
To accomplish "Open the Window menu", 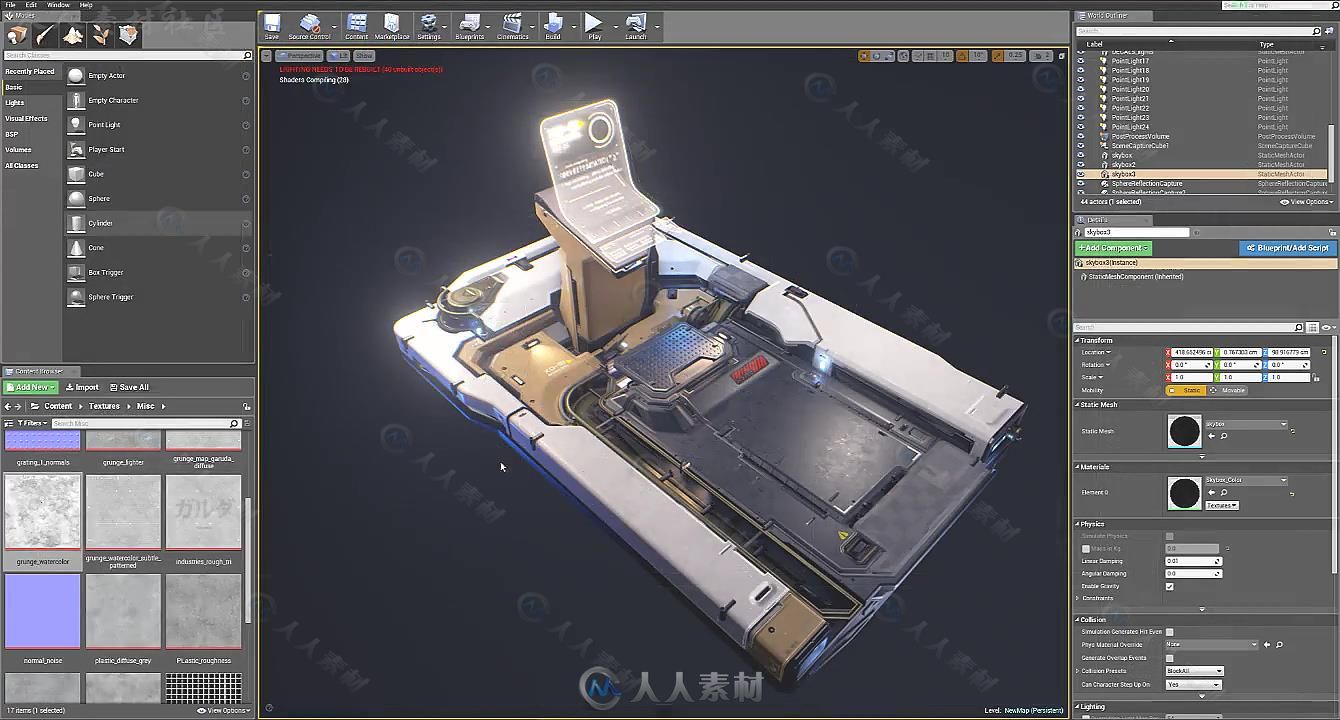I will 59,5.
